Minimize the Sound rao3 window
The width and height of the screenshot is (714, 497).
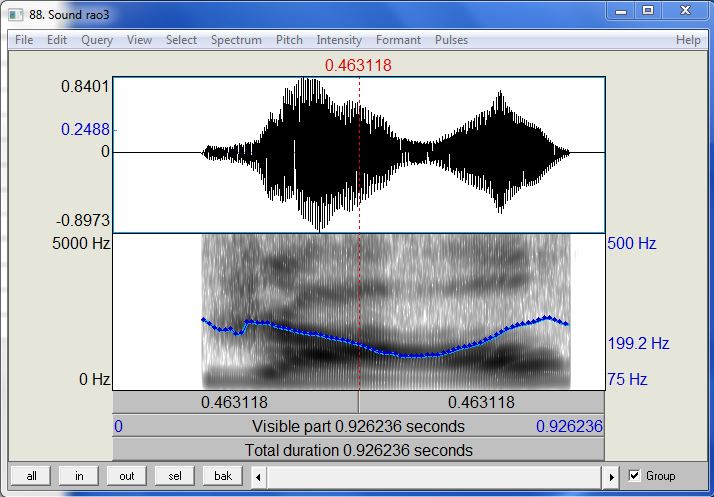621,11
